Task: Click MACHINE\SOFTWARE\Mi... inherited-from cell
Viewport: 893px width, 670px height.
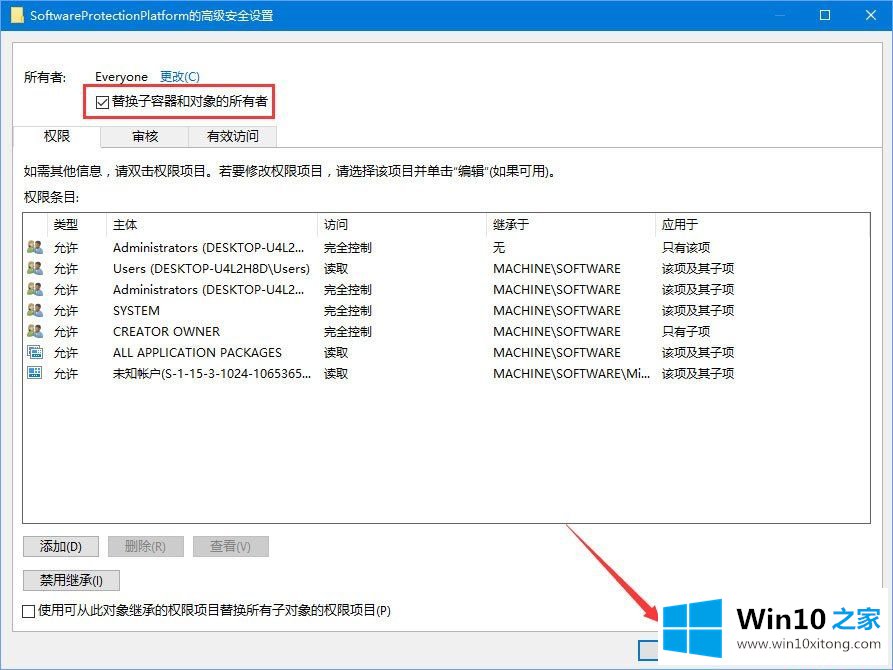Action: 571,374
